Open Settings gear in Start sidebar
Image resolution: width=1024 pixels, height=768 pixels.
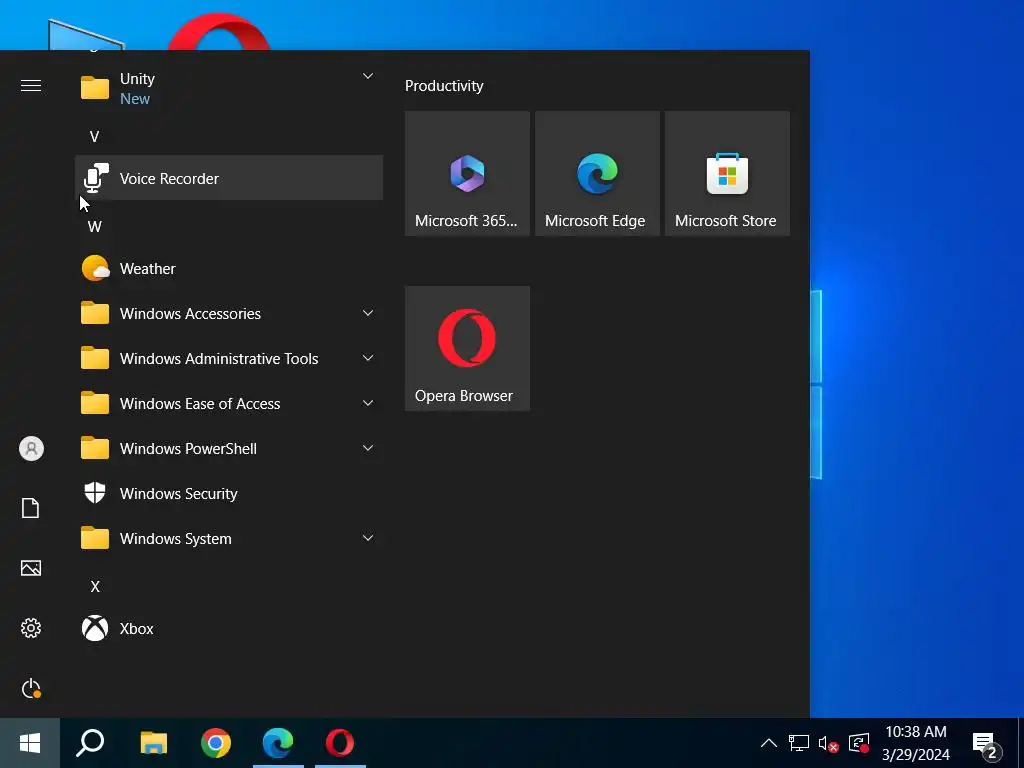coord(31,628)
